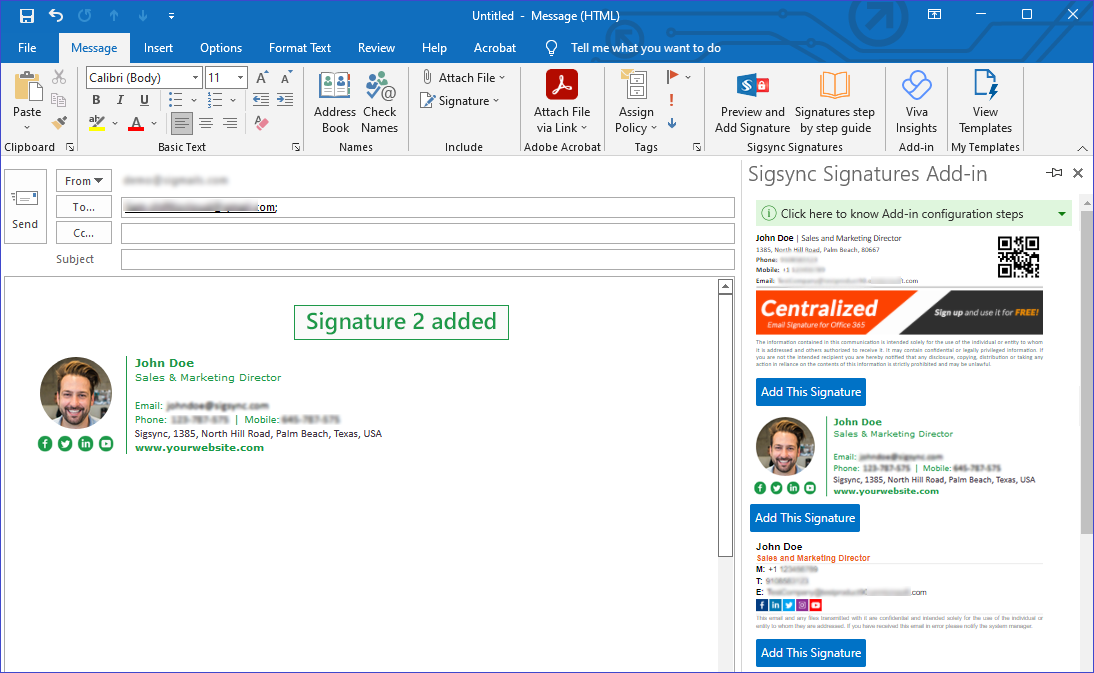Switch to the Insert tab
This screenshot has width=1094, height=673.
[x=158, y=48]
